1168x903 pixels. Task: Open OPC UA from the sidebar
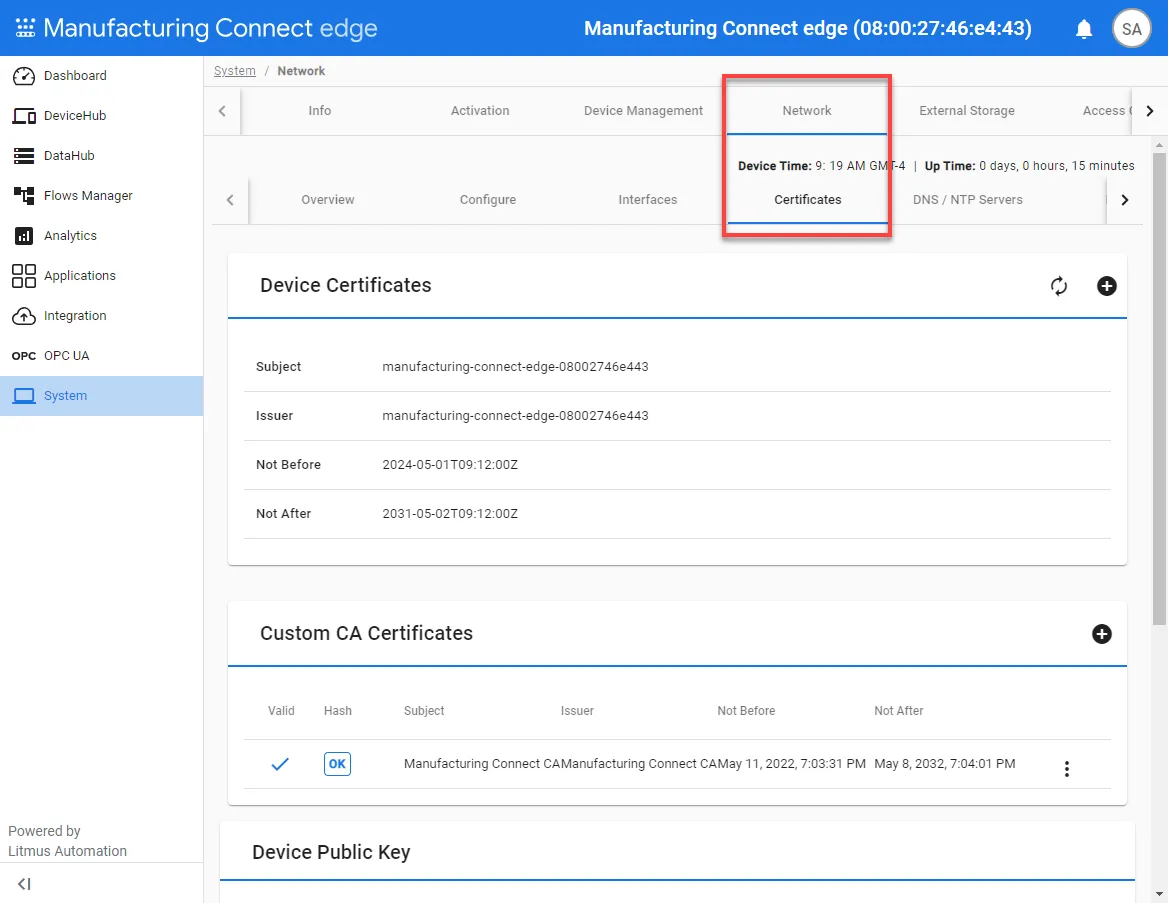coord(101,355)
